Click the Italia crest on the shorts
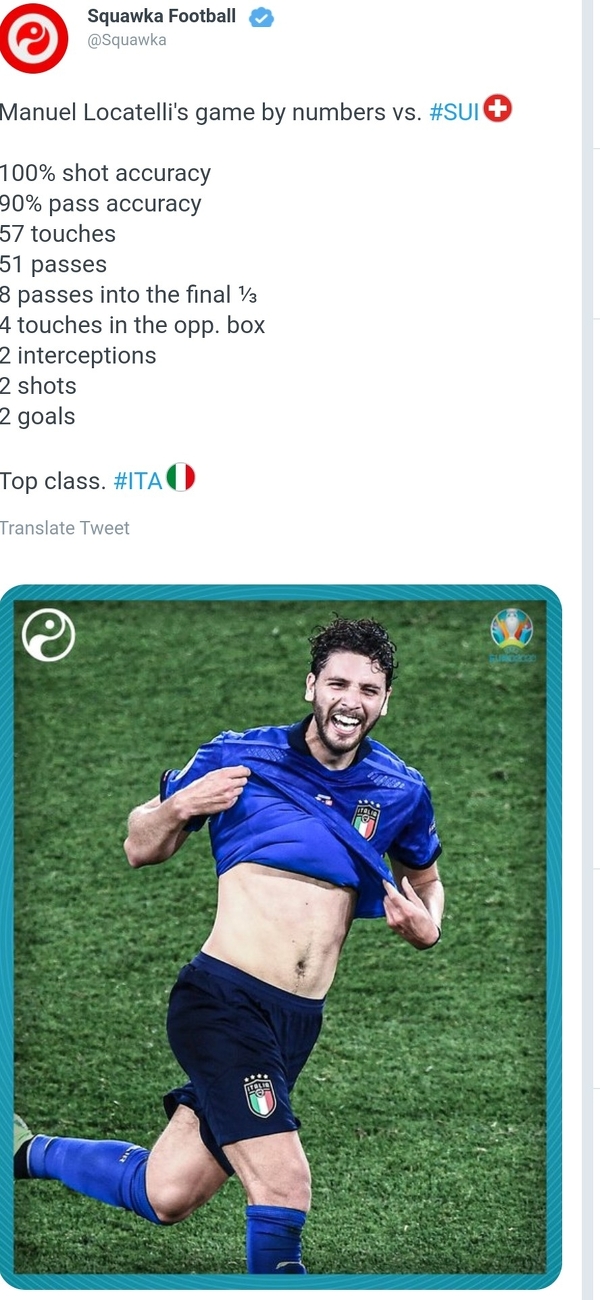 pos(260,1096)
